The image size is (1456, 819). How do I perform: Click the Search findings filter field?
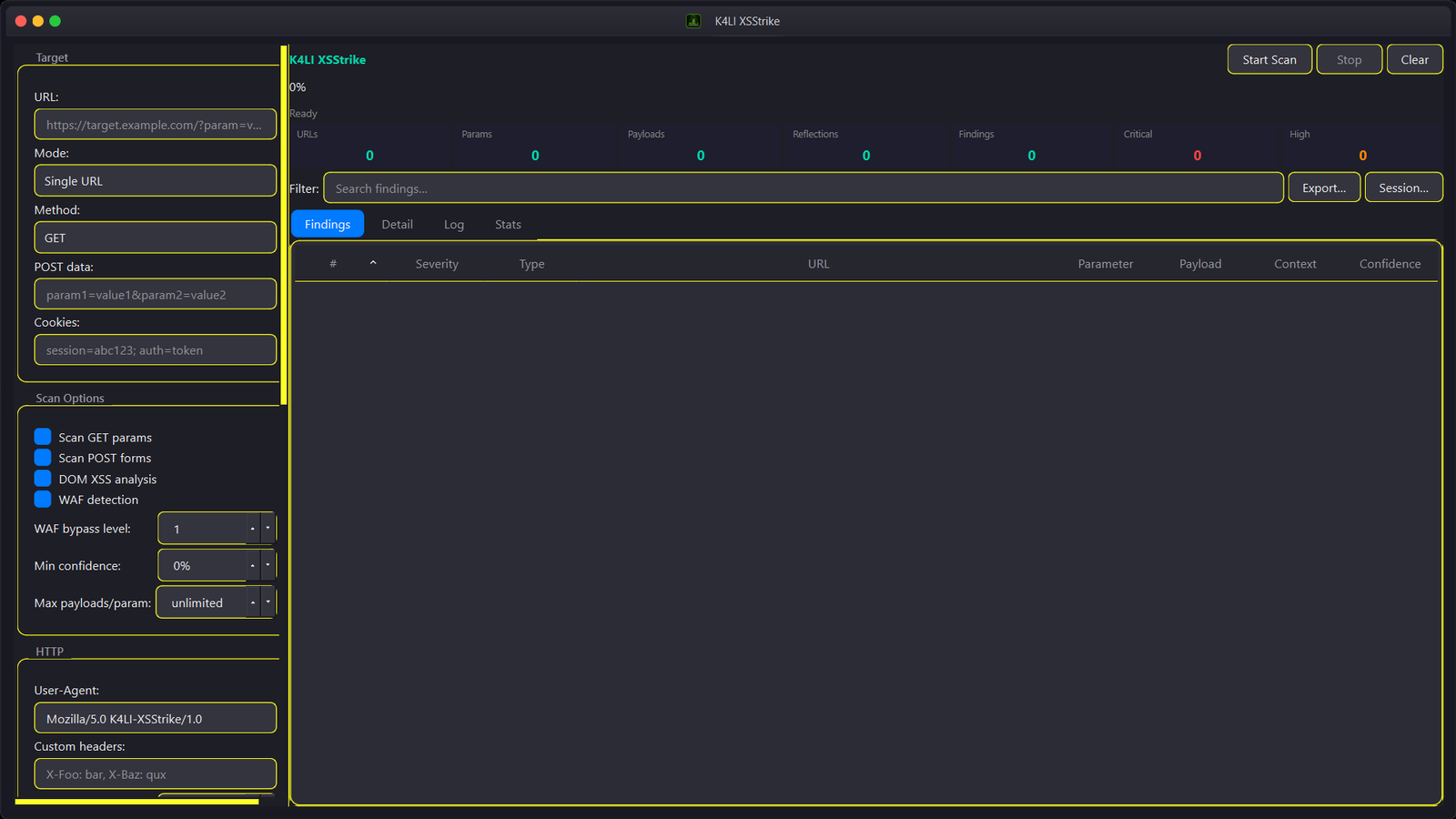[804, 187]
